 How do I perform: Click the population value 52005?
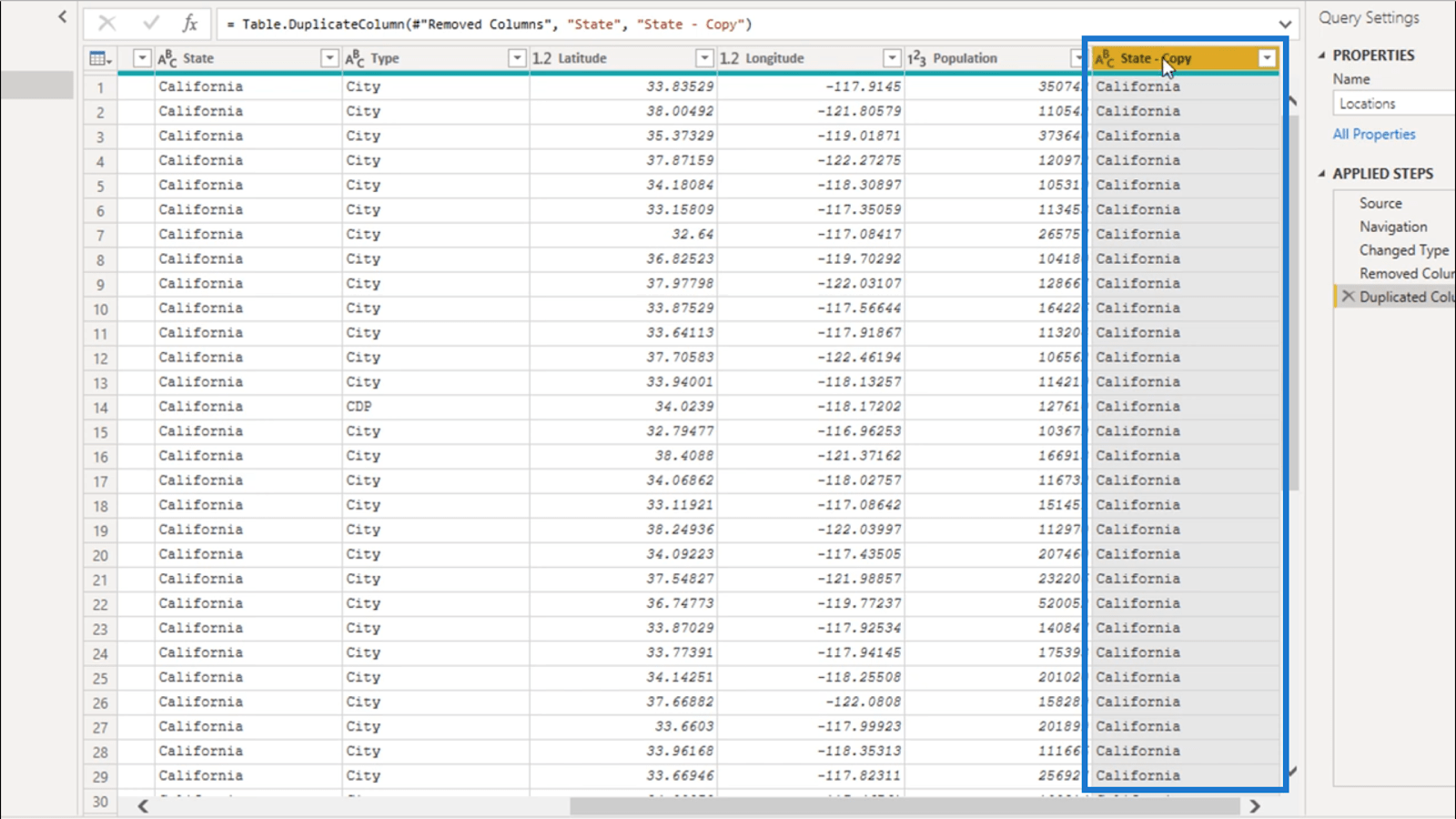coord(1059,603)
